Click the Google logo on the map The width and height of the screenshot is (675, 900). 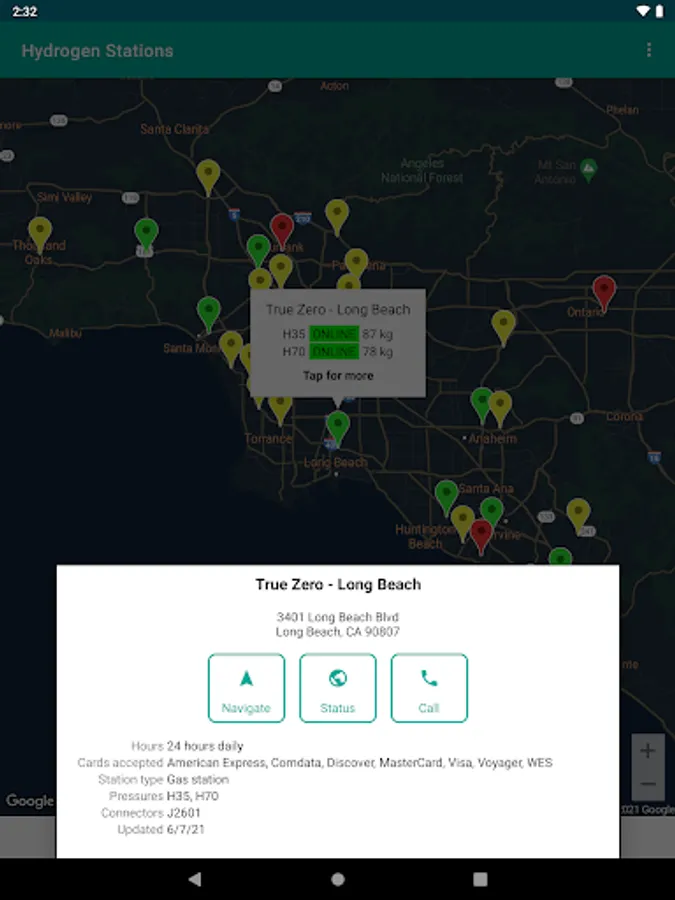pos(30,801)
